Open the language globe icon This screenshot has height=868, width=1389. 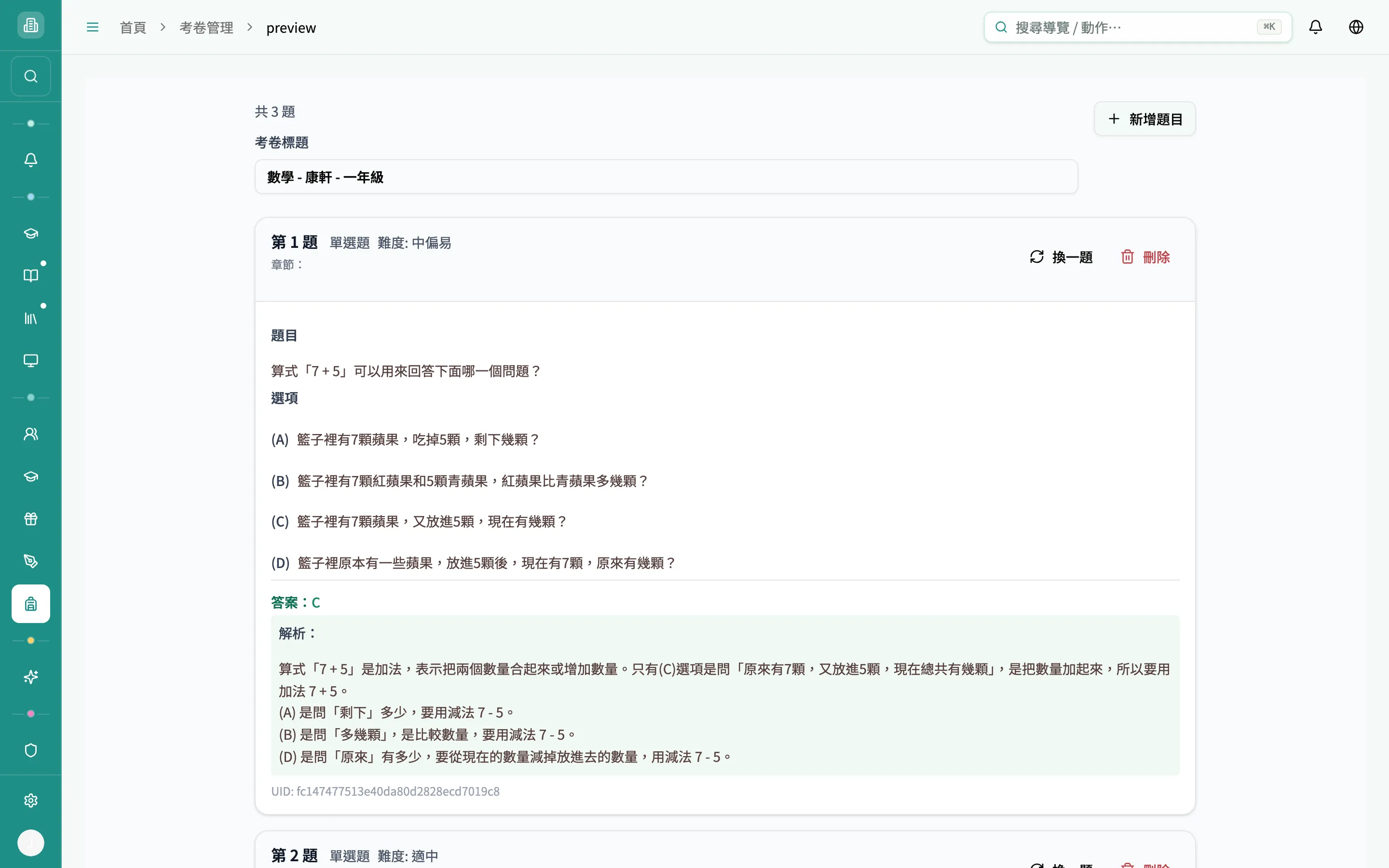[1356, 27]
